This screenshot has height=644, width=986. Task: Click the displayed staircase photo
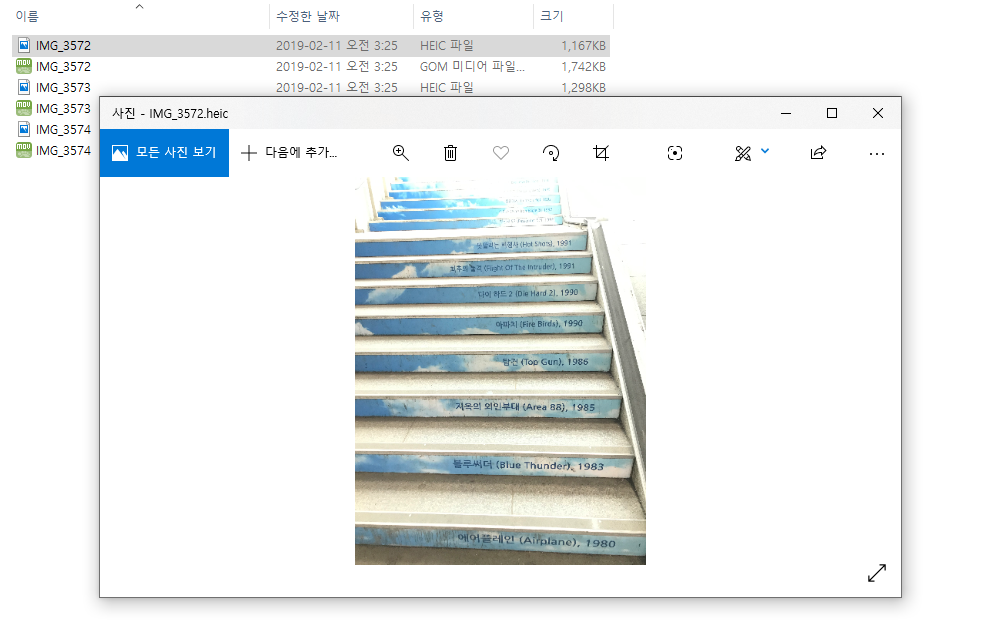pos(500,370)
